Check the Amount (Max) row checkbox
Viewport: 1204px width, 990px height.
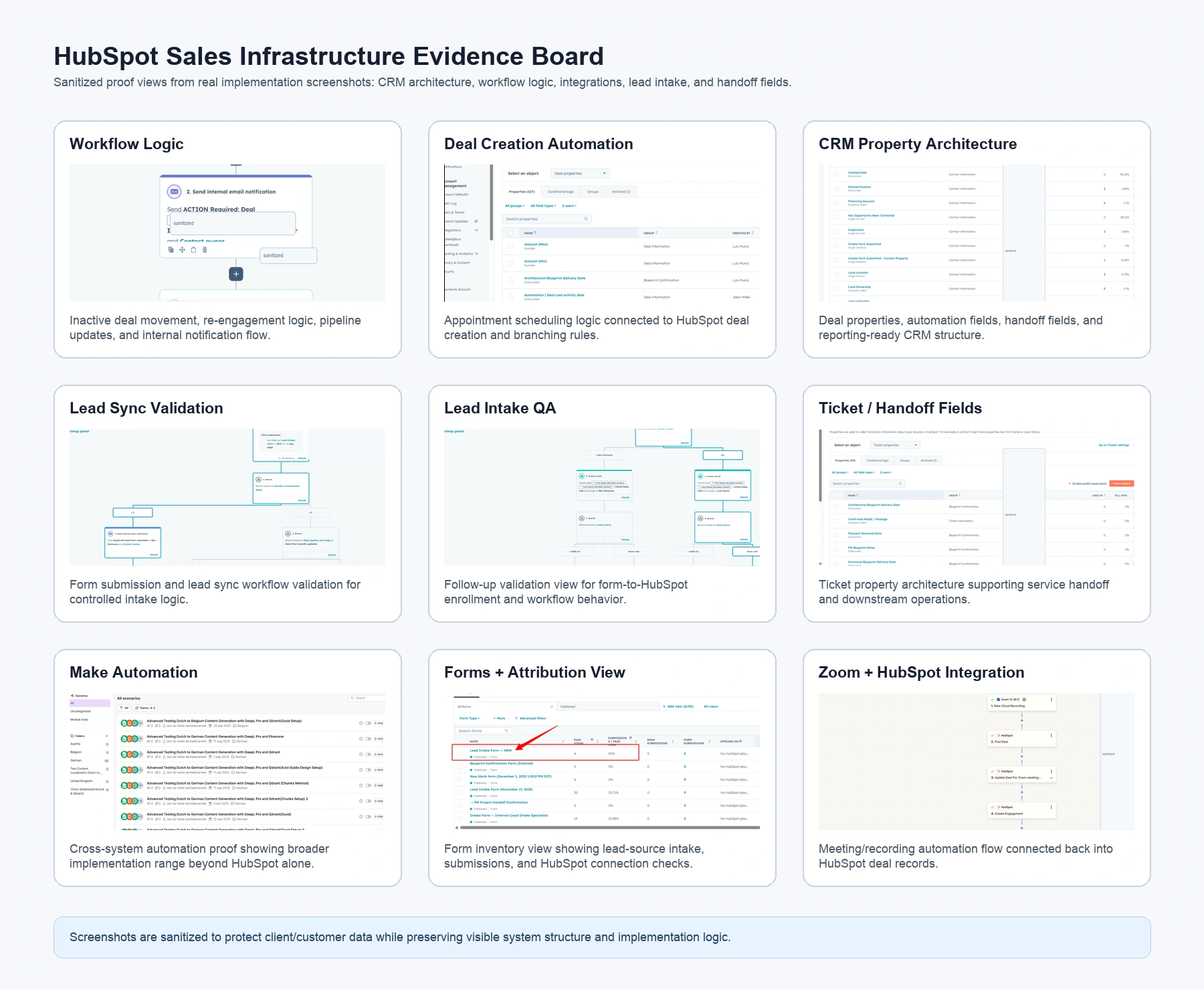click(510, 246)
